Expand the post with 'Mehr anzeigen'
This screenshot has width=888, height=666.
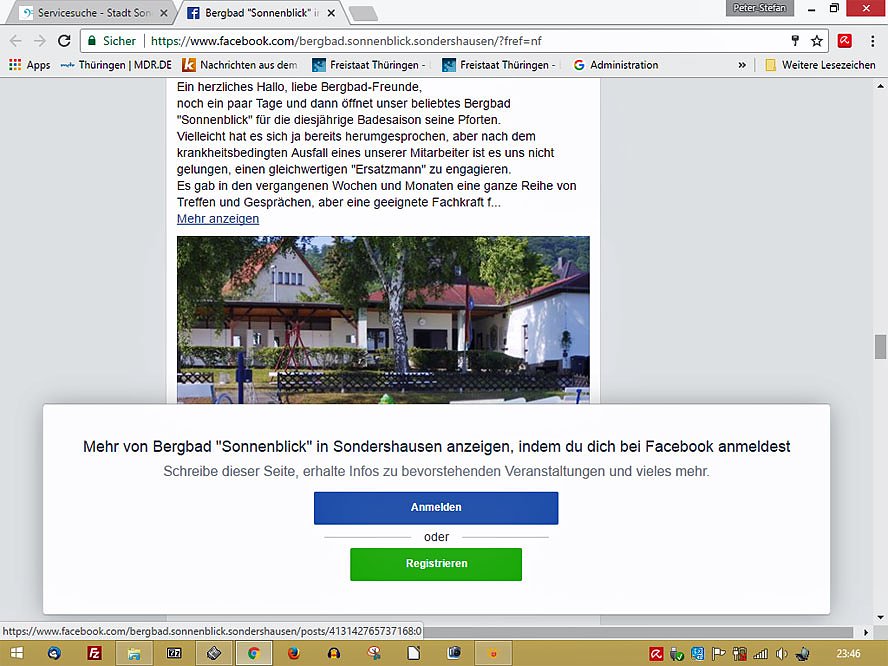point(218,219)
